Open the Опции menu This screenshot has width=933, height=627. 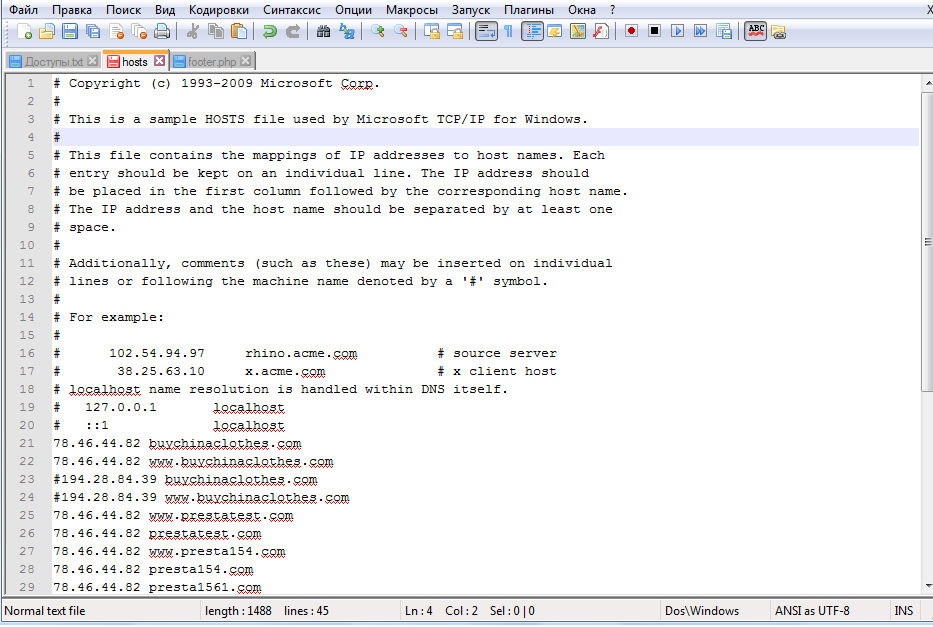point(353,10)
